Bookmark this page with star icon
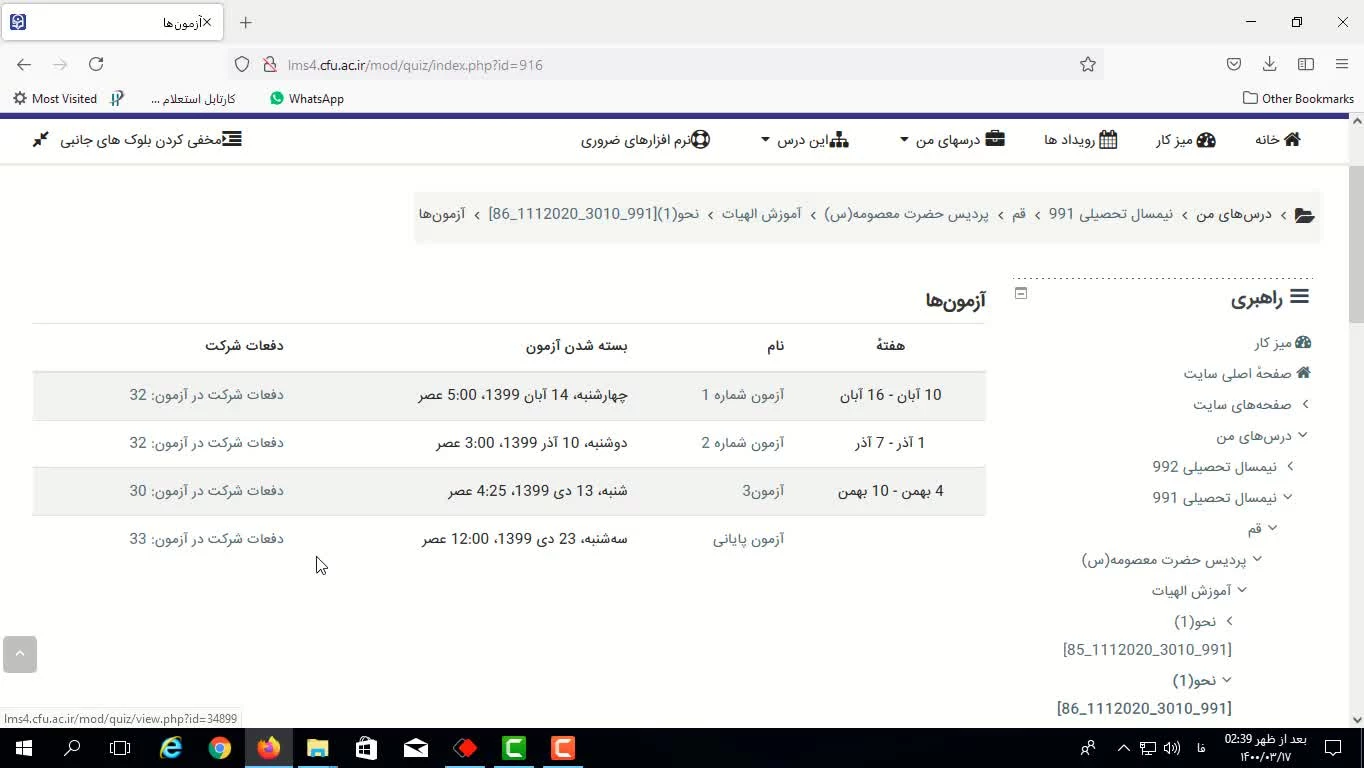1364x768 pixels. click(1088, 65)
